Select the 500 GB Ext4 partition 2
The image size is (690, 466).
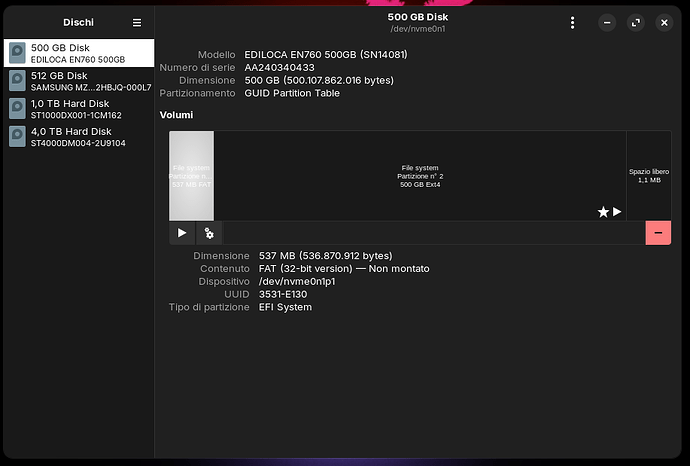point(420,176)
